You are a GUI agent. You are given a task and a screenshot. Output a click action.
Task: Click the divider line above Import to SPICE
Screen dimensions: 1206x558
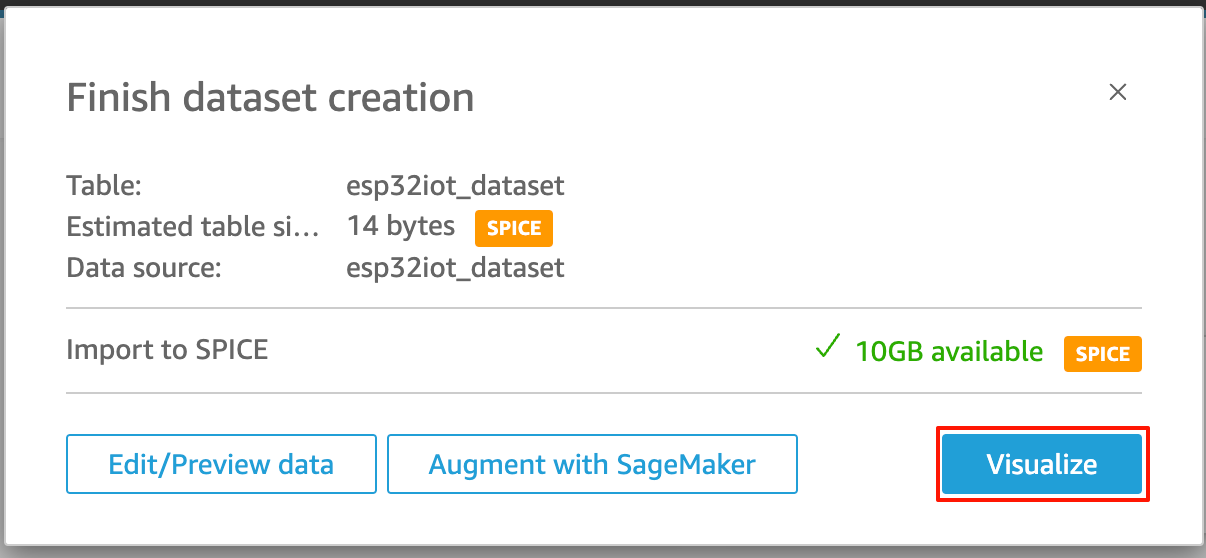click(604, 308)
